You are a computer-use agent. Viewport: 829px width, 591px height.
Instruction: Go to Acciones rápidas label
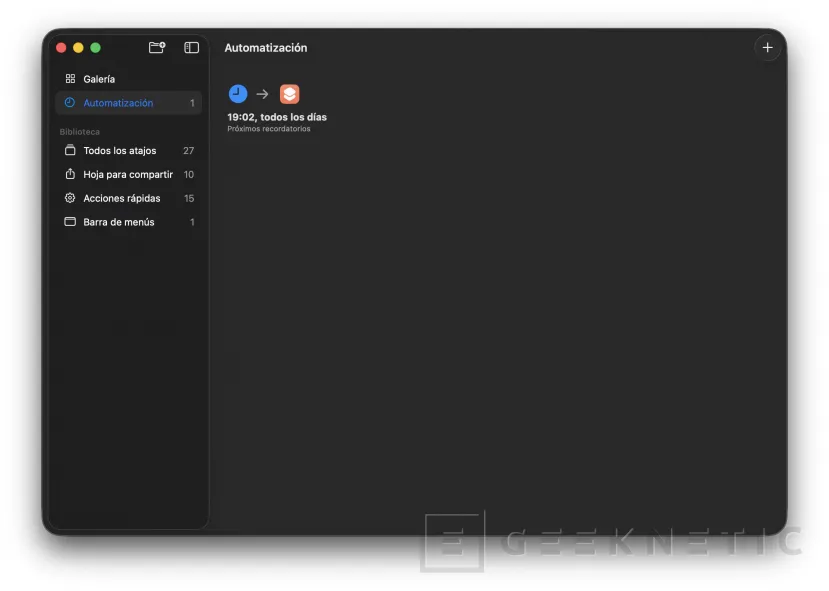pos(122,198)
